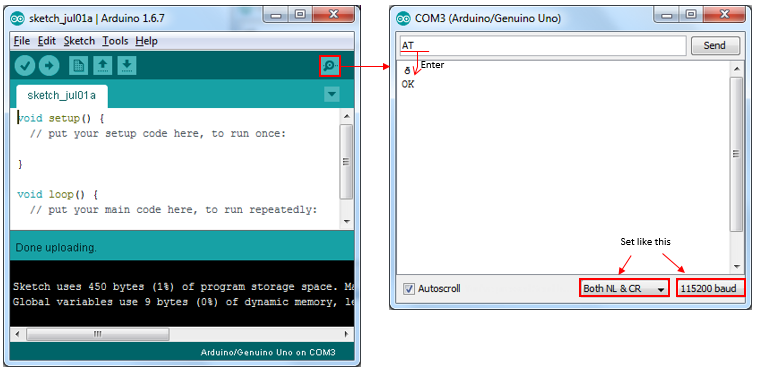Open the Tools menu

pos(115,41)
